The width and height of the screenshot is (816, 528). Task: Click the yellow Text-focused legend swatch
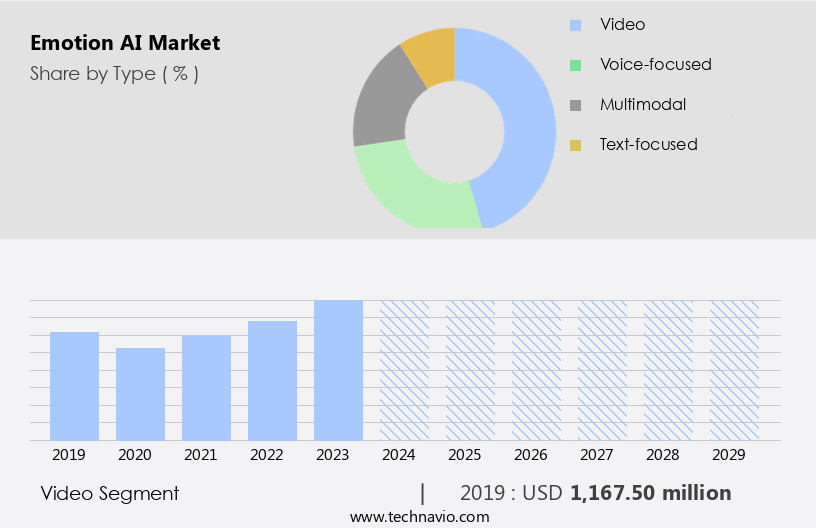[575, 145]
